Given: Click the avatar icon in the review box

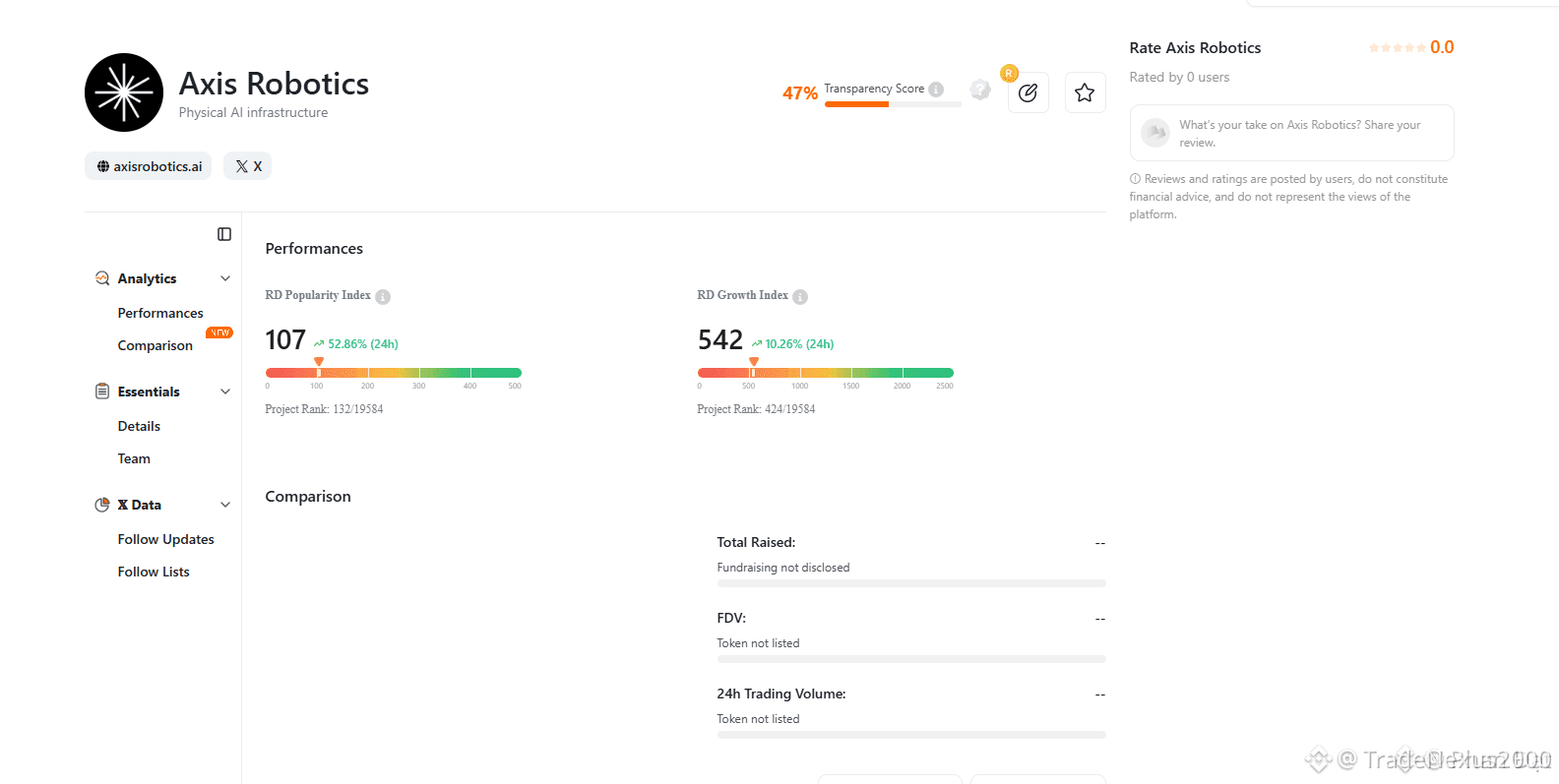Looking at the screenshot, I should pos(1155,133).
